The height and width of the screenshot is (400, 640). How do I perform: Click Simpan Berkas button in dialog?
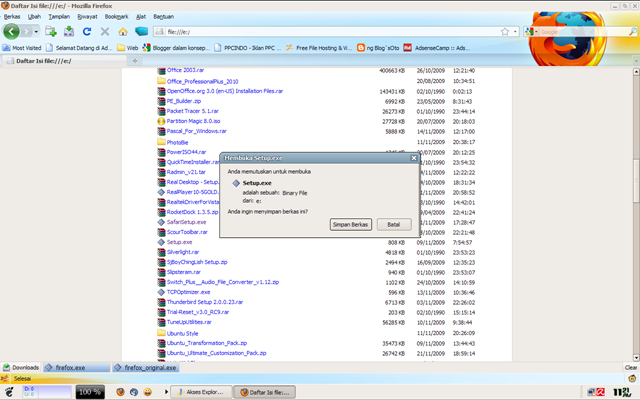click(351, 224)
